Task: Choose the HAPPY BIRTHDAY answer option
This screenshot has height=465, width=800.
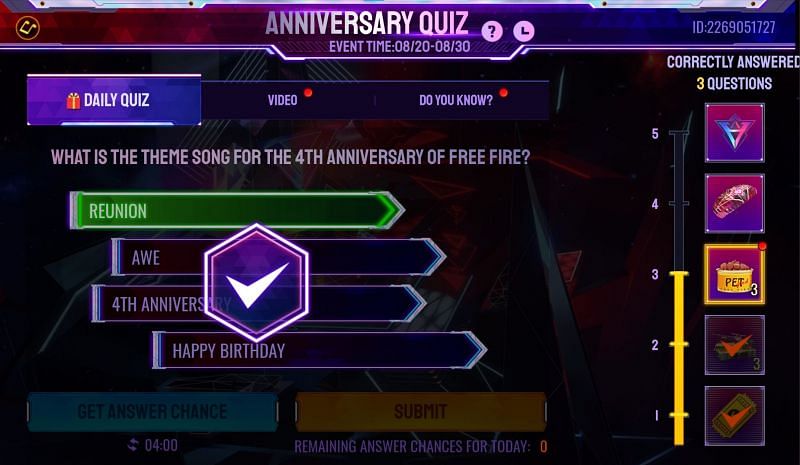Action: [320, 350]
